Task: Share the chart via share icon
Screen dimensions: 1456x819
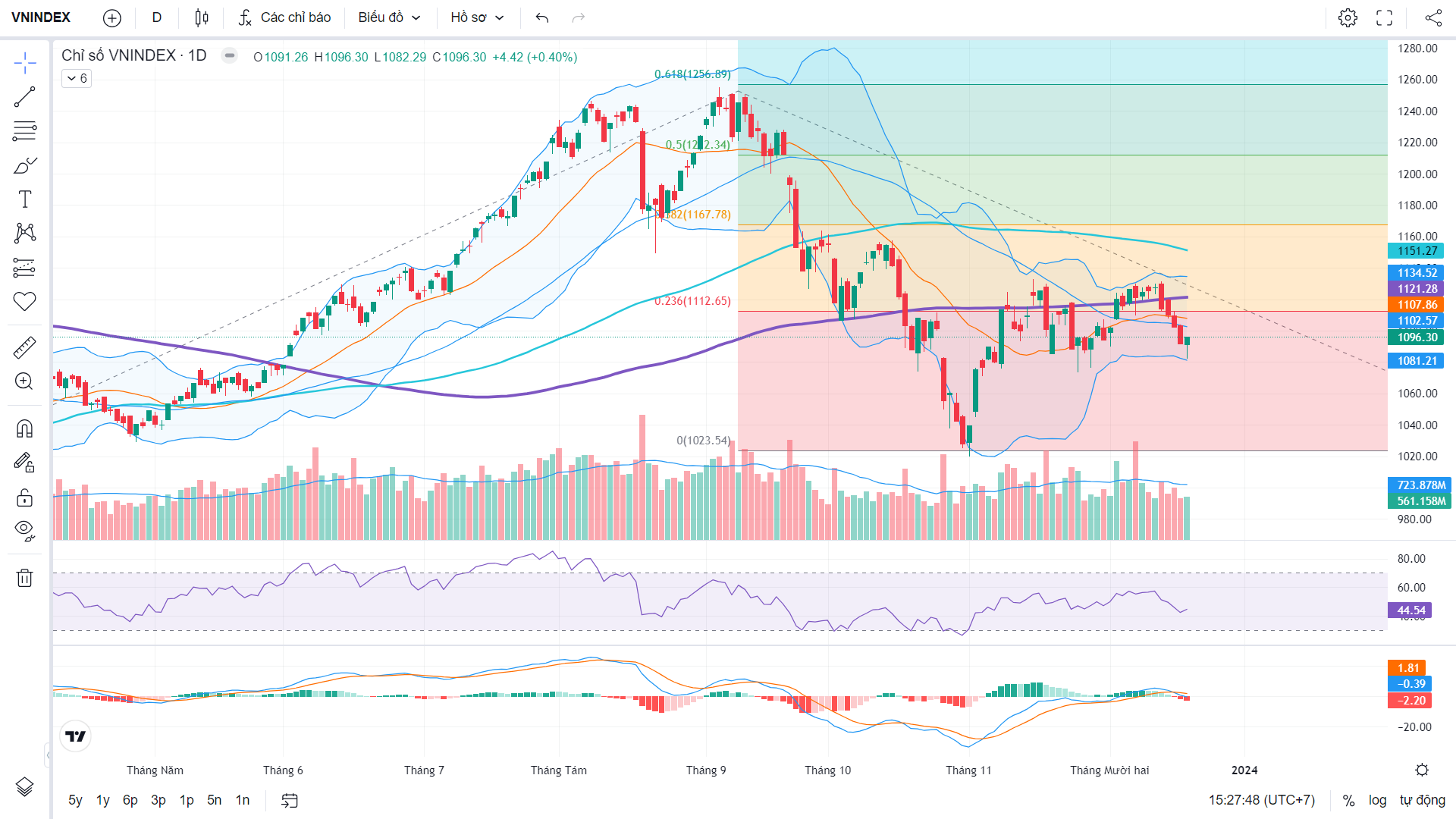Action: point(1433,17)
